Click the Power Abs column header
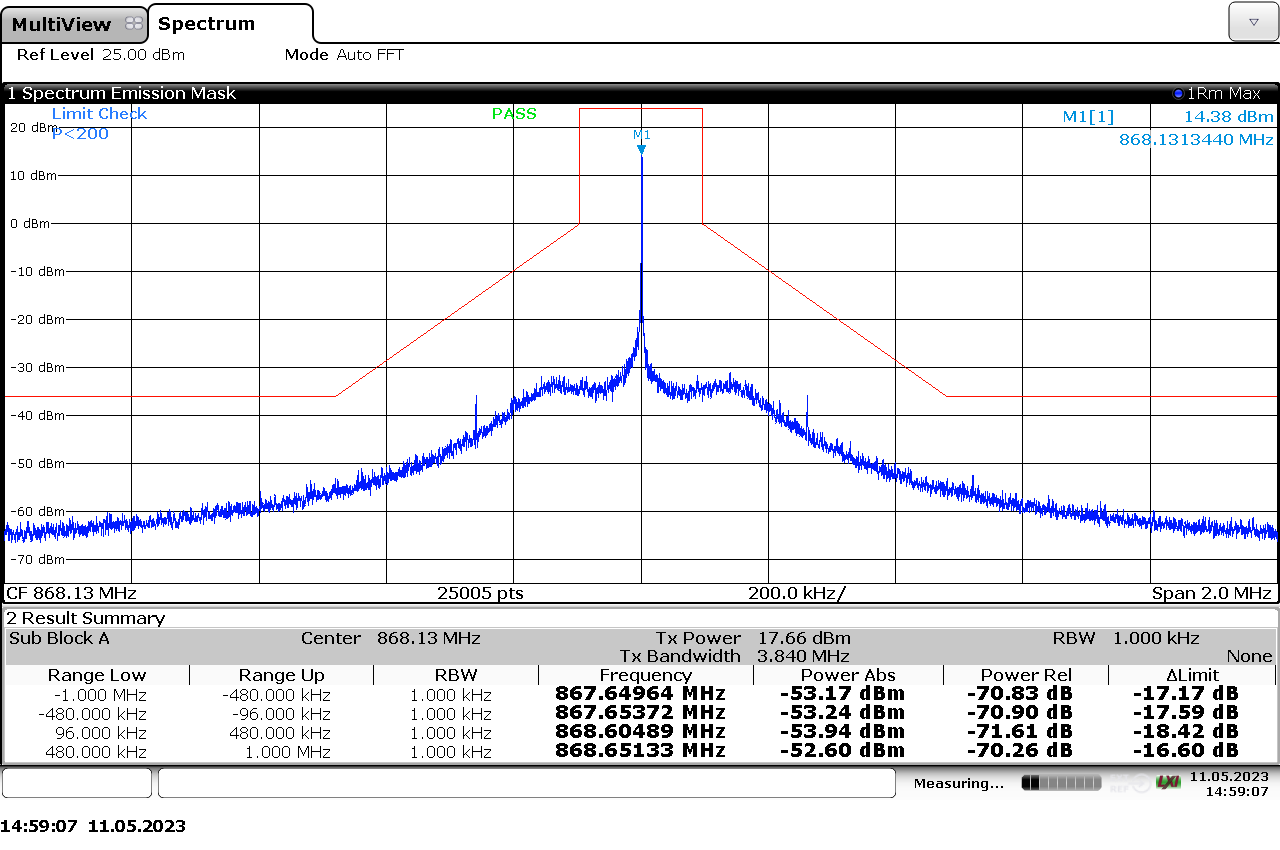 [x=848, y=676]
